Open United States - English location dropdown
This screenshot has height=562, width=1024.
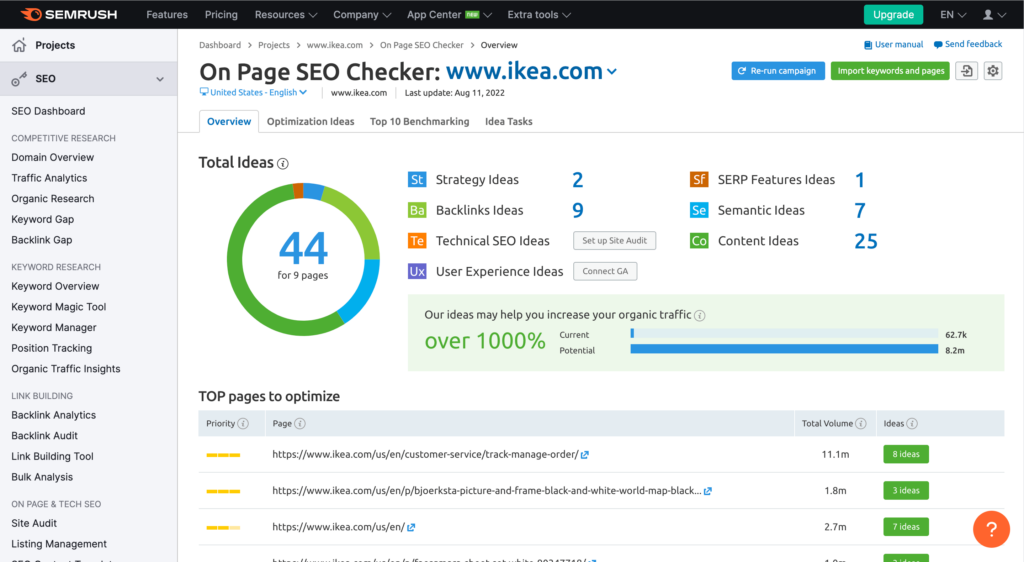[x=258, y=92]
